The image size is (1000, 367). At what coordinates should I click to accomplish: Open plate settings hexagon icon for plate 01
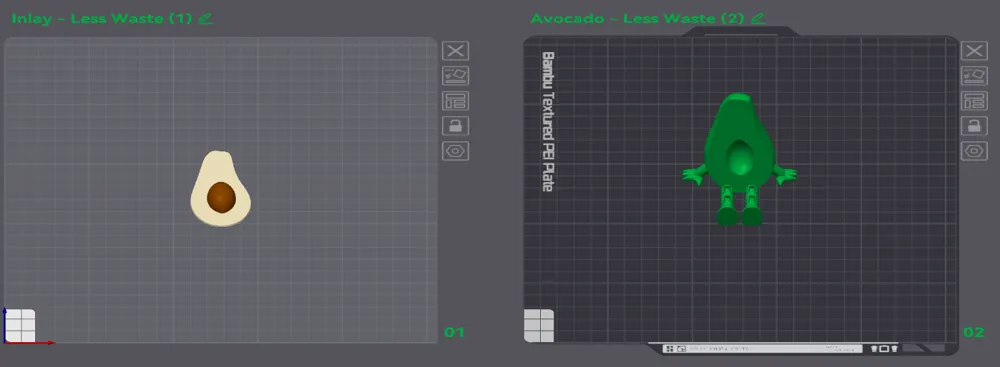[455, 151]
